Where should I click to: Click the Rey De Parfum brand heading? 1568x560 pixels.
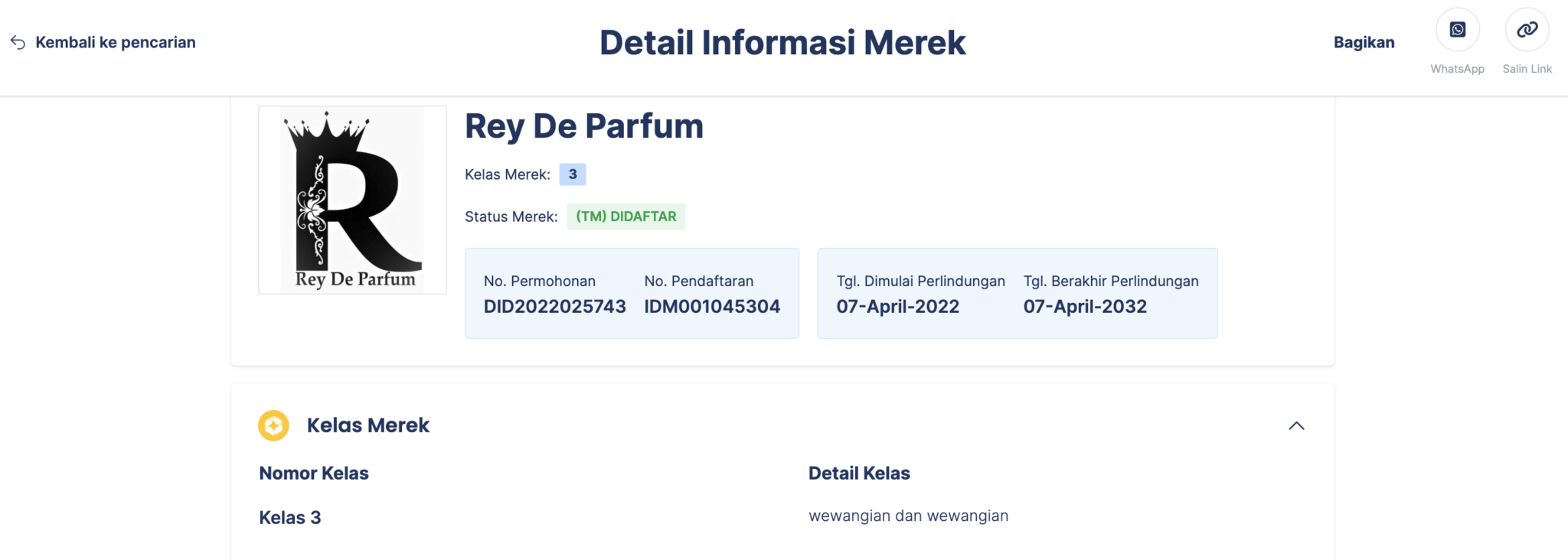pyautogui.click(x=584, y=126)
